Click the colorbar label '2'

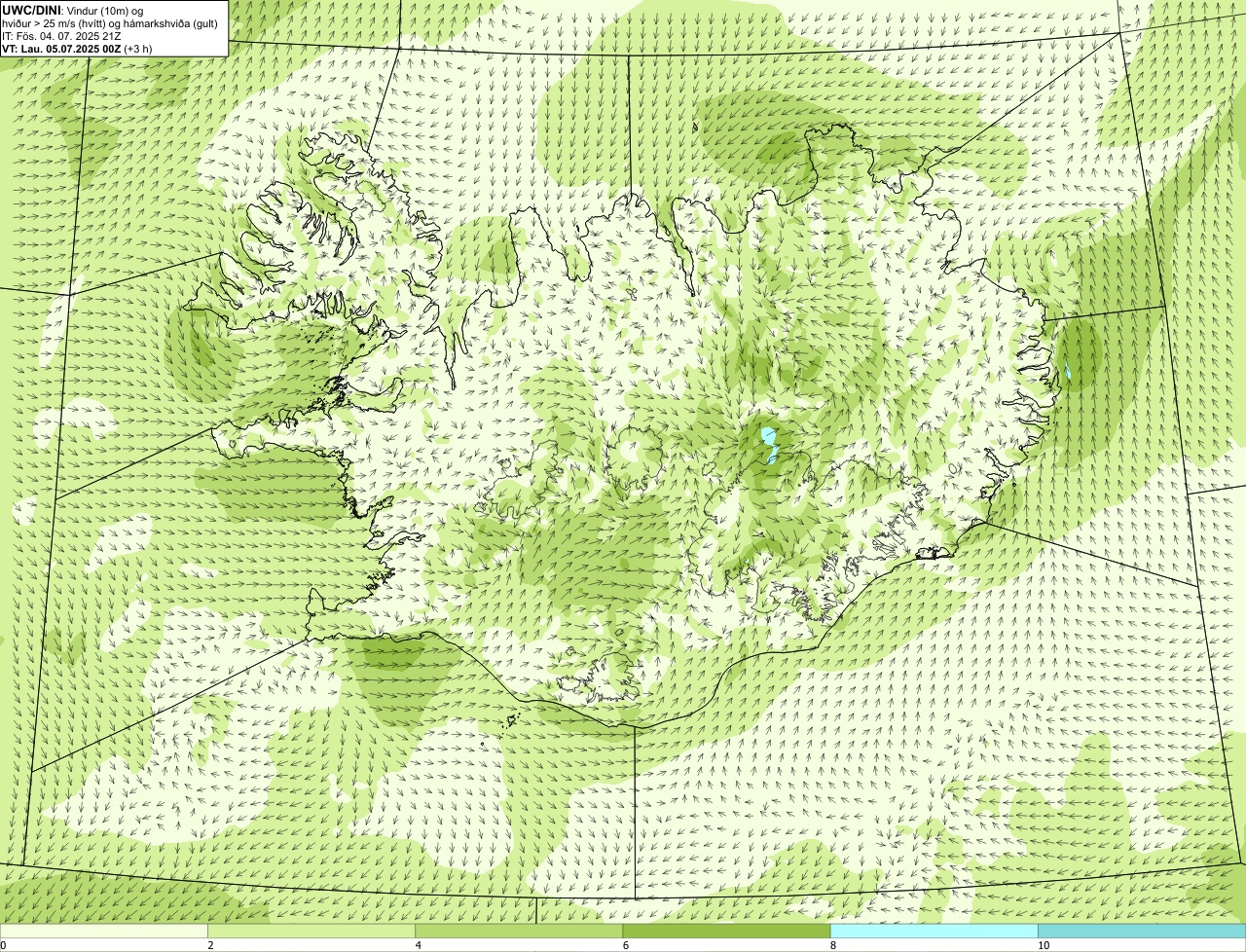pos(210,945)
